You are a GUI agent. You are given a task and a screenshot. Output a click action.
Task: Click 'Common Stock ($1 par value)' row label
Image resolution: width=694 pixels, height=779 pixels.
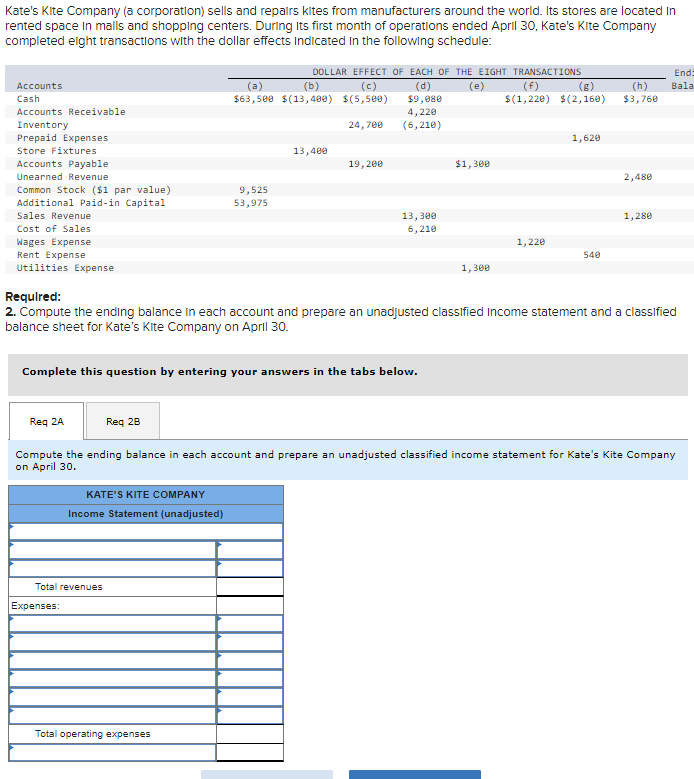[x=94, y=190]
